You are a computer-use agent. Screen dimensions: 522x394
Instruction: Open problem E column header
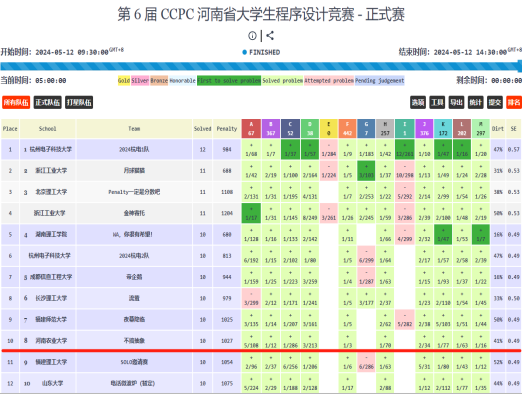click(x=329, y=129)
